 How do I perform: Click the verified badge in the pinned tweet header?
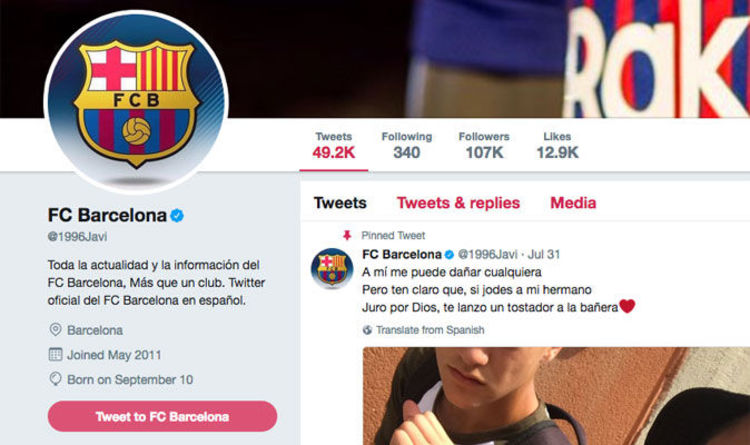450,254
